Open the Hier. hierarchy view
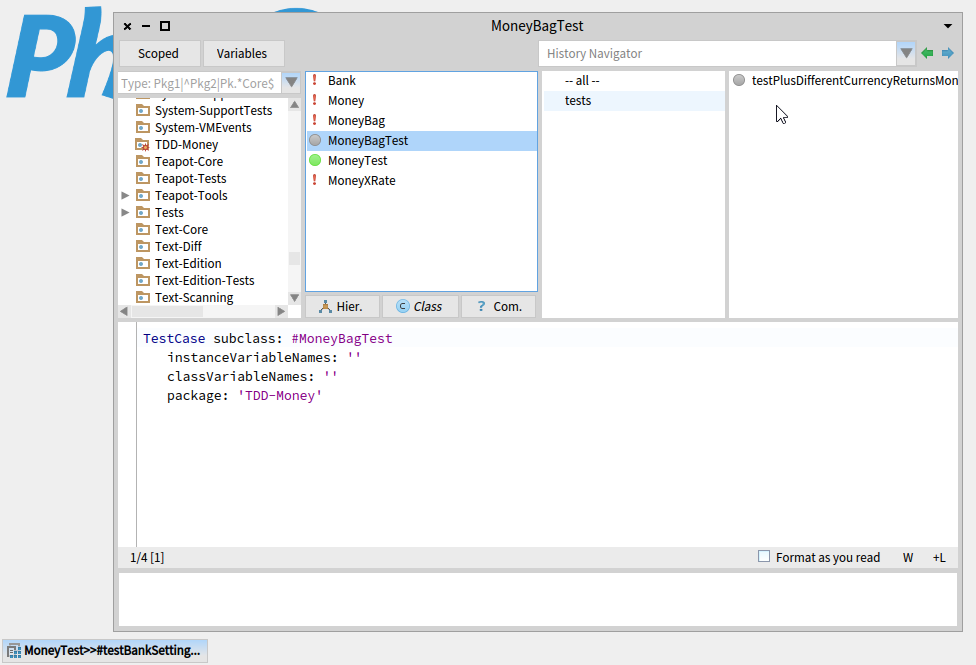Viewport: 976px width, 665px height. (342, 306)
